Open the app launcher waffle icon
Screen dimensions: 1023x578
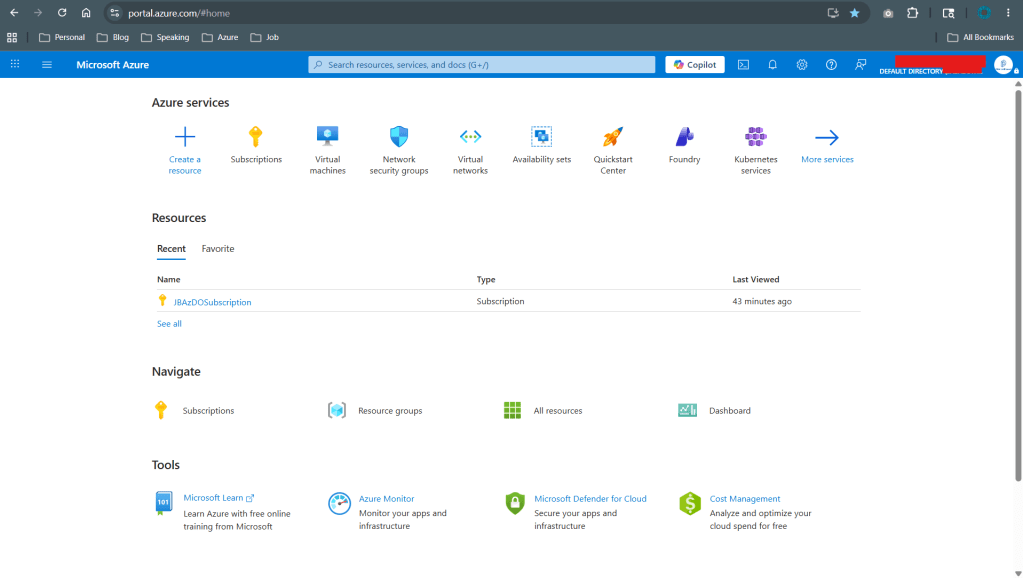[15, 64]
